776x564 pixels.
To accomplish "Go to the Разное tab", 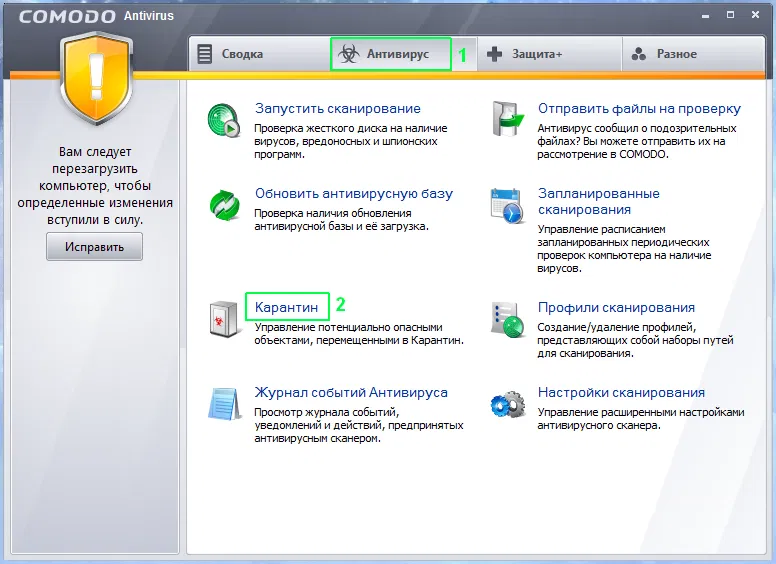I will tap(693, 54).
